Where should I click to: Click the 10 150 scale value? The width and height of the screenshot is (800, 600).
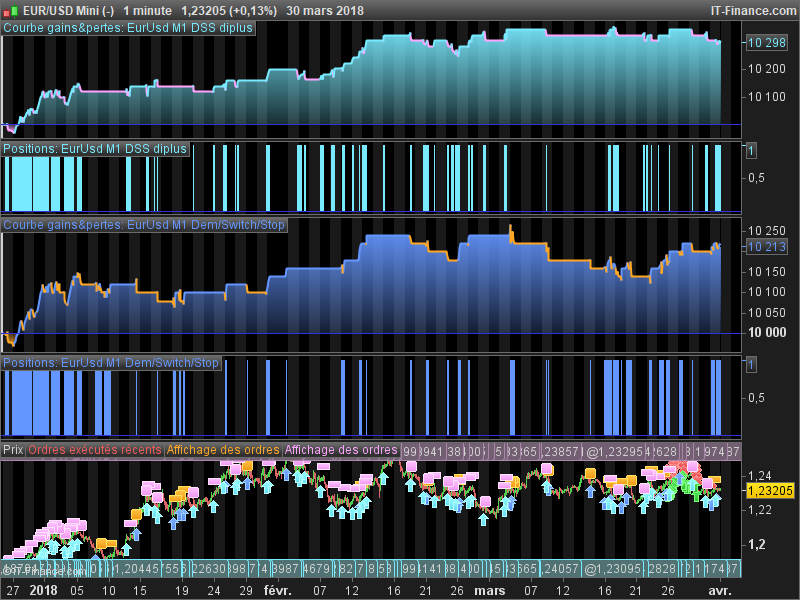[x=767, y=271]
